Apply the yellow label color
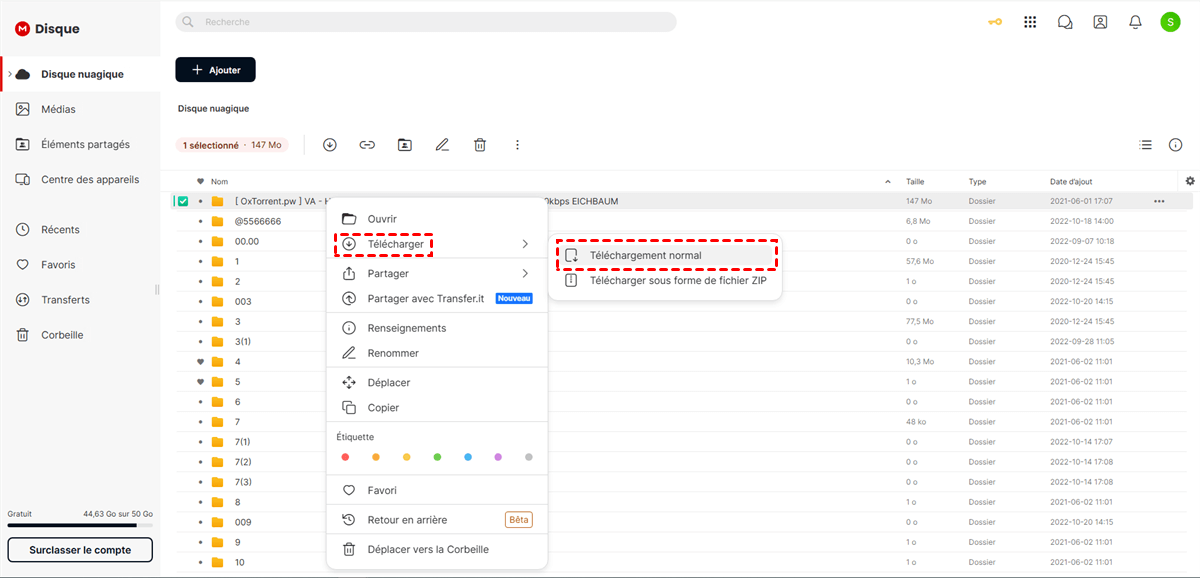 click(x=407, y=457)
